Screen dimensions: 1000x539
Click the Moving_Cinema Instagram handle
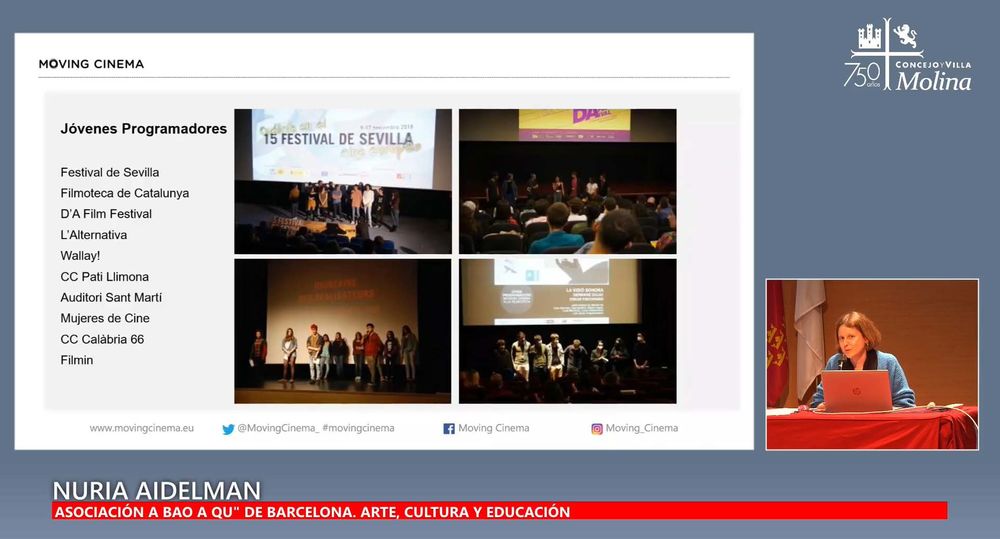(642, 428)
